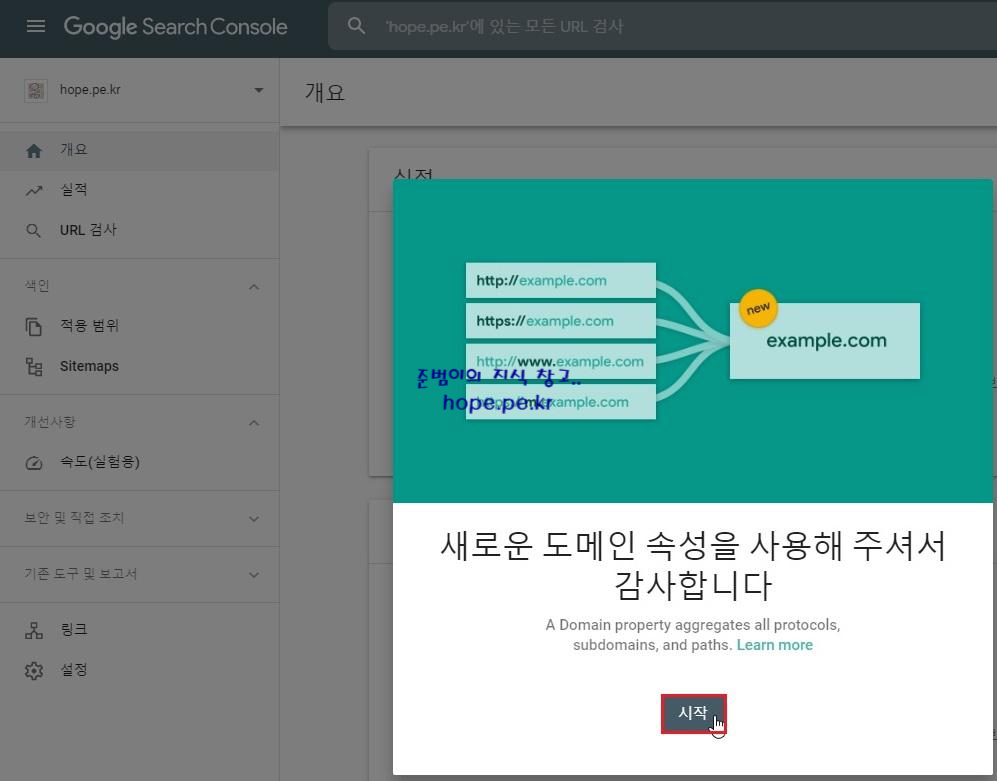Click the https://example.com box in illustration
Image resolution: width=997 pixels, height=781 pixels.
click(560, 321)
